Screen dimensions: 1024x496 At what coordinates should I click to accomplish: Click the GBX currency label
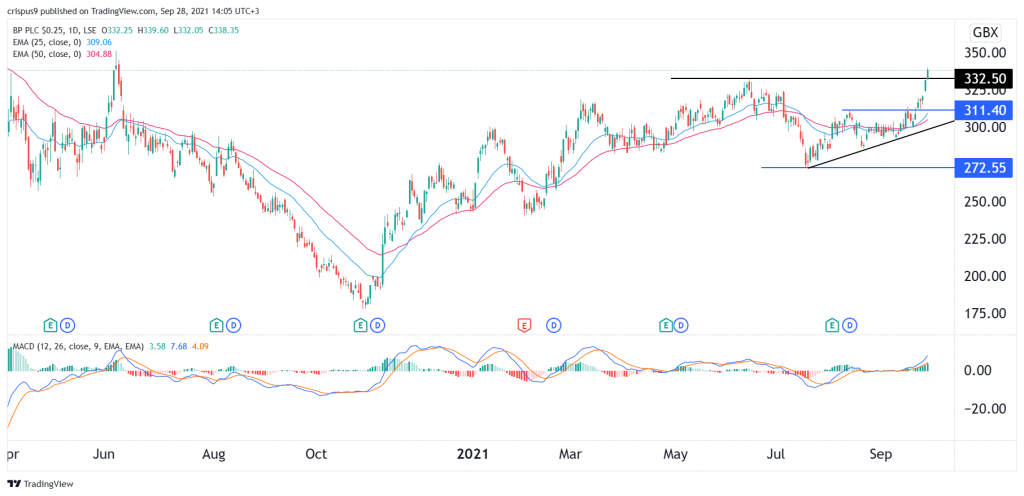(985, 31)
